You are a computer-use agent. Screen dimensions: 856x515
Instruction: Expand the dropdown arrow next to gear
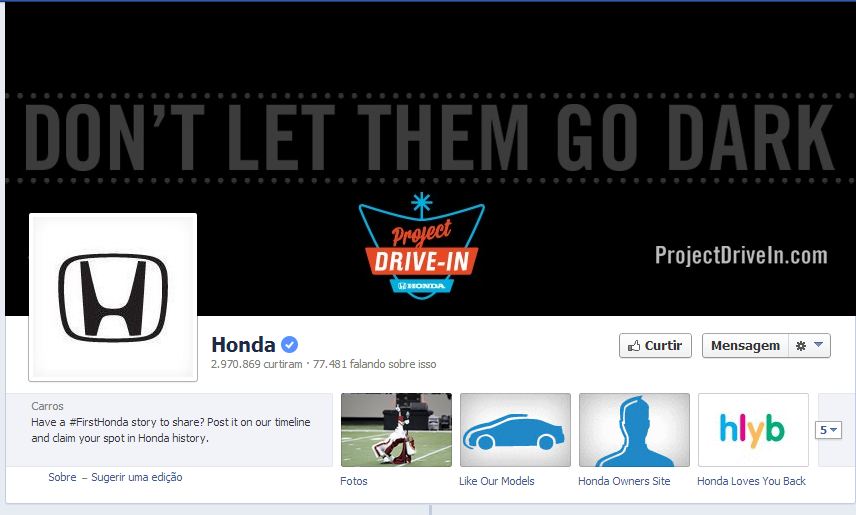pos(818,345)
